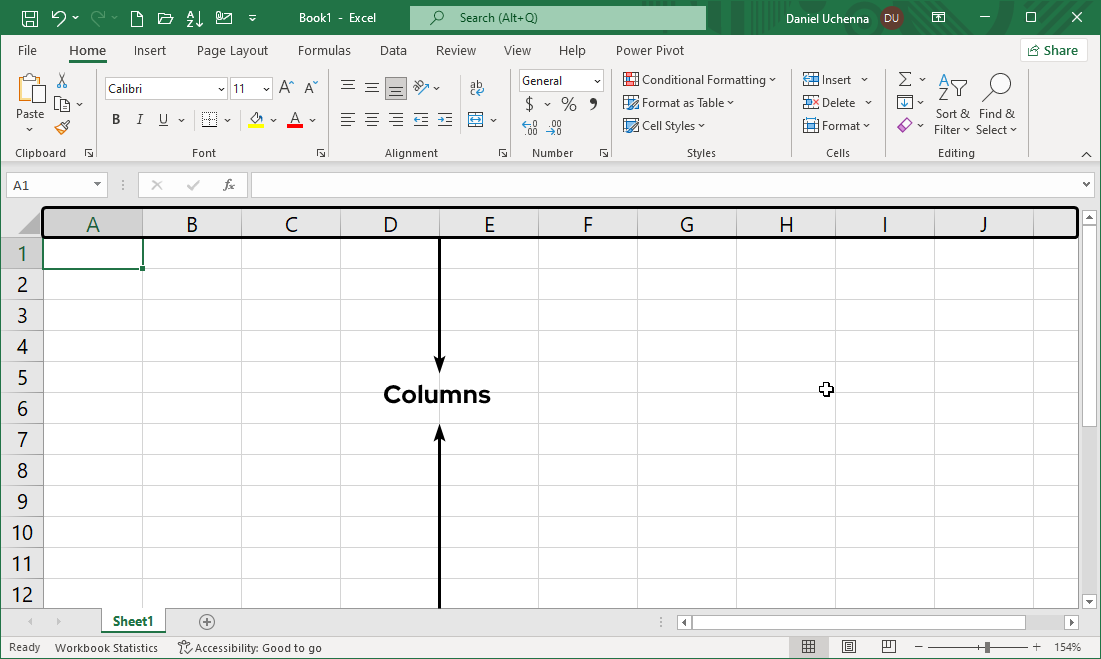Apply the Percent Style number format

[x=568, y=103]
